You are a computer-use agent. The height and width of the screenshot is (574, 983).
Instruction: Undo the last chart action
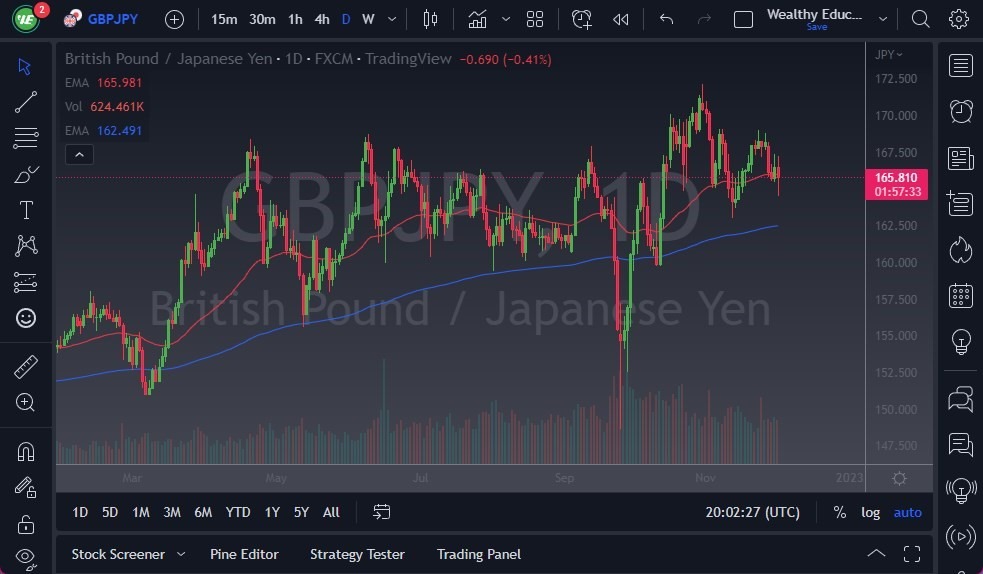666,19
